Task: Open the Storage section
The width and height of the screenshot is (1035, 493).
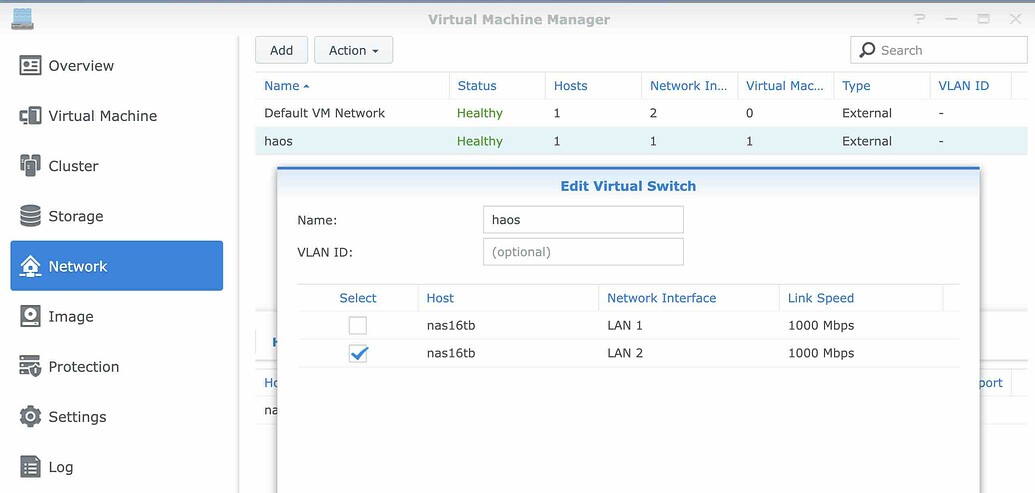Action: (76, 216)
